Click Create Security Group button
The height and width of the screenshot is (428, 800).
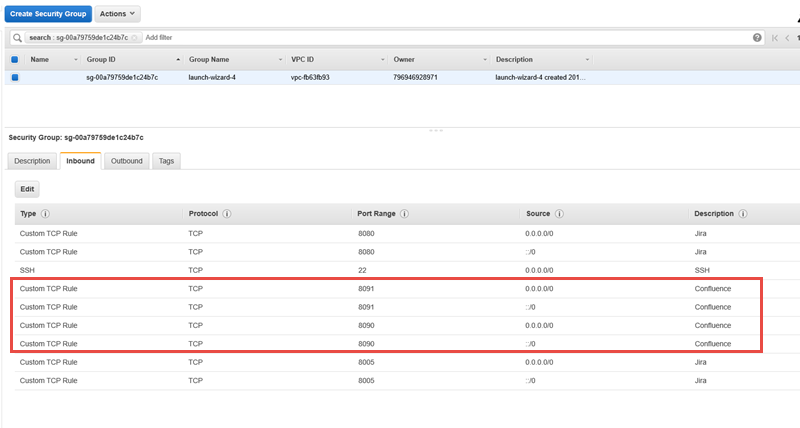tap(48, 14)
